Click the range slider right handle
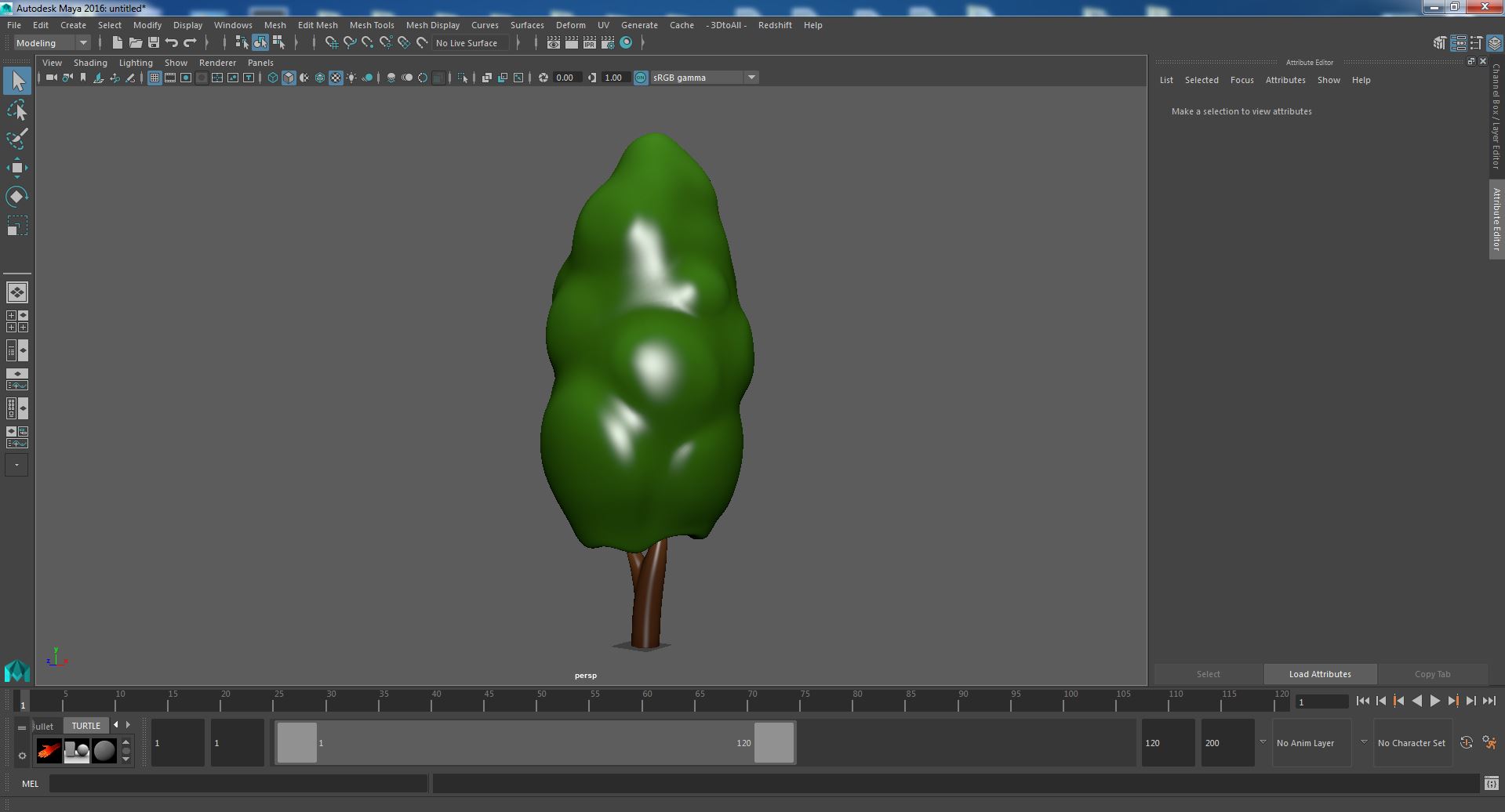 (x=774, y=742)
